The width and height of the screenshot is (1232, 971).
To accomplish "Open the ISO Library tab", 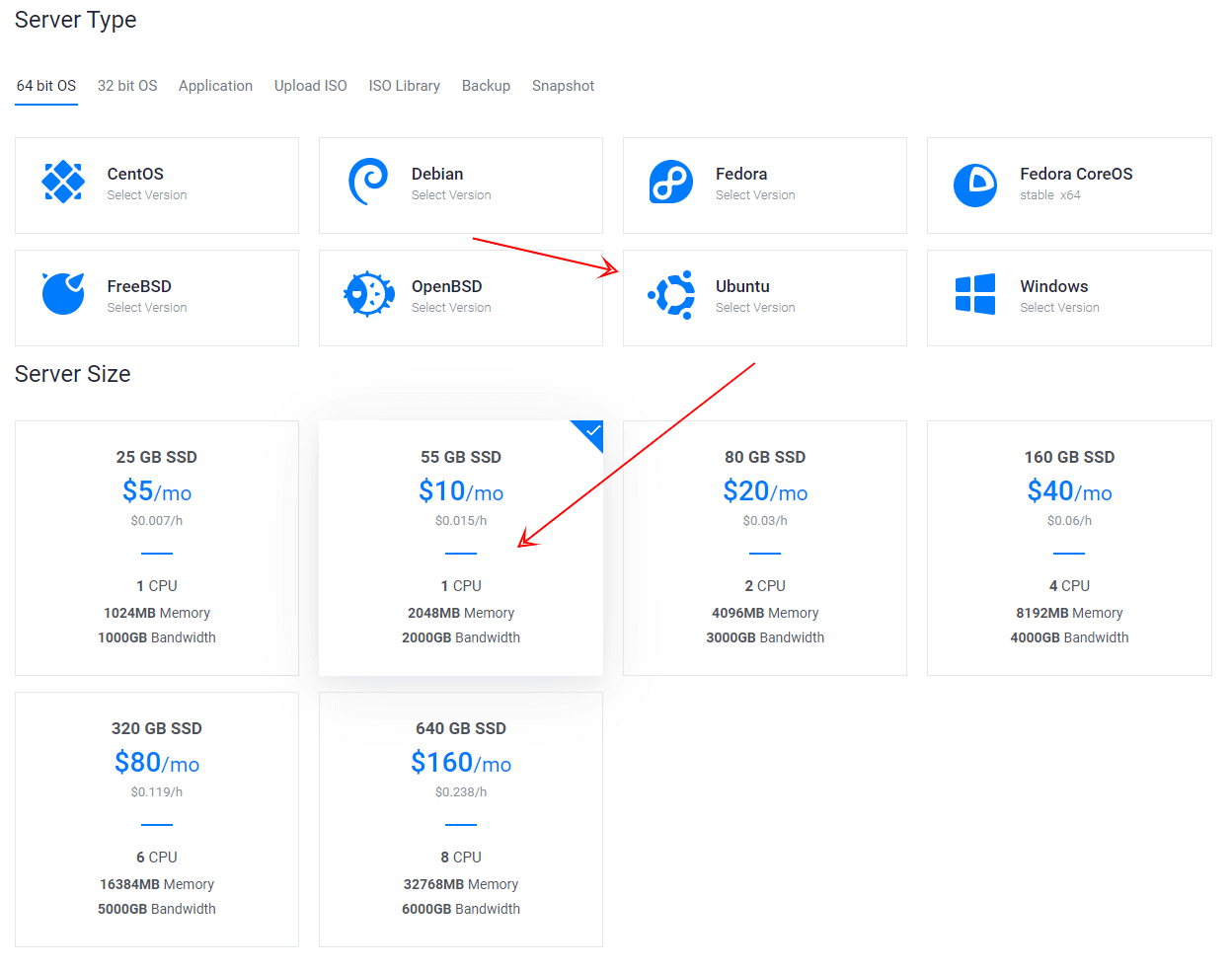I will 405,86.
